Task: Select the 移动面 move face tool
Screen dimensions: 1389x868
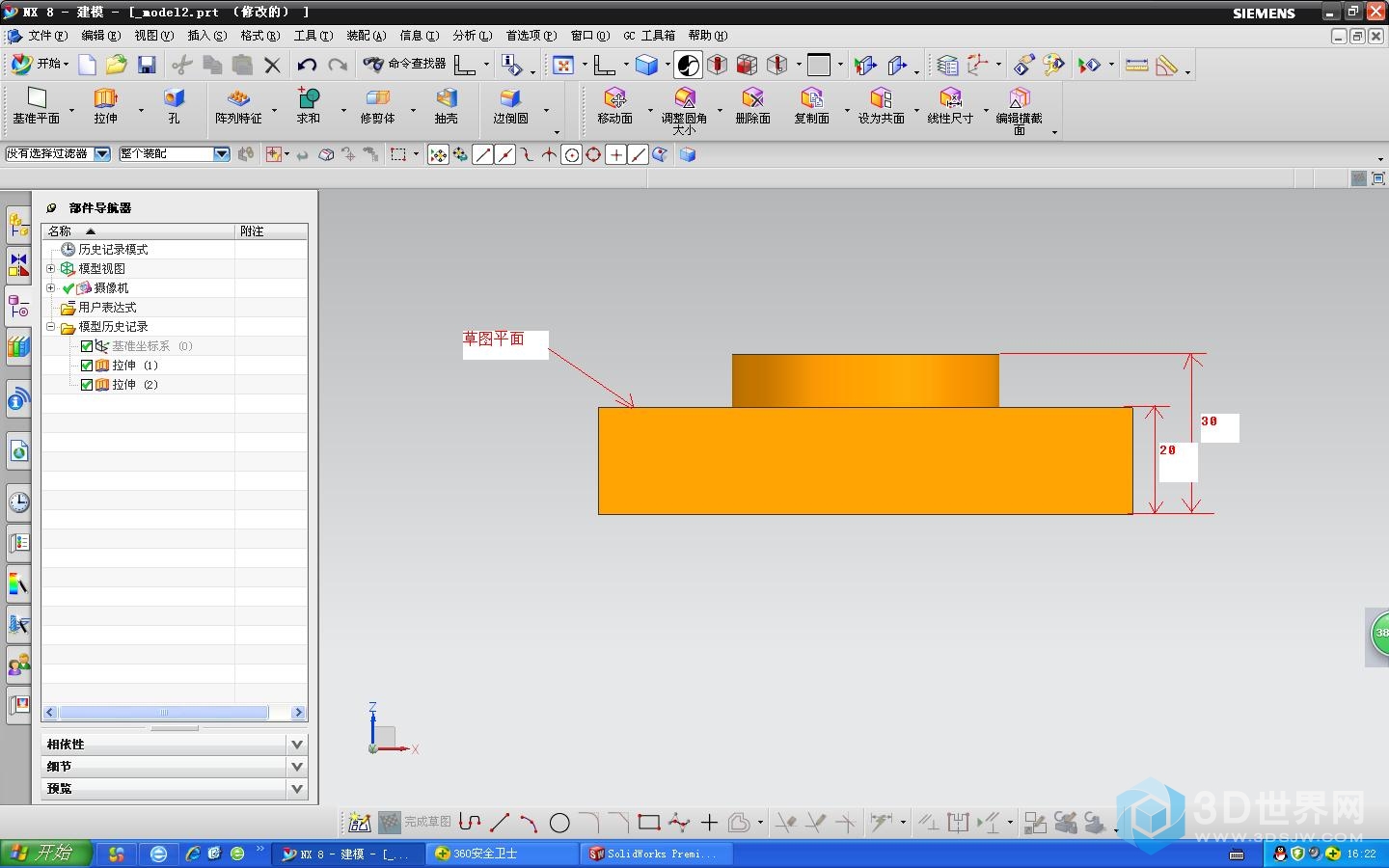Action: (614, 106)
